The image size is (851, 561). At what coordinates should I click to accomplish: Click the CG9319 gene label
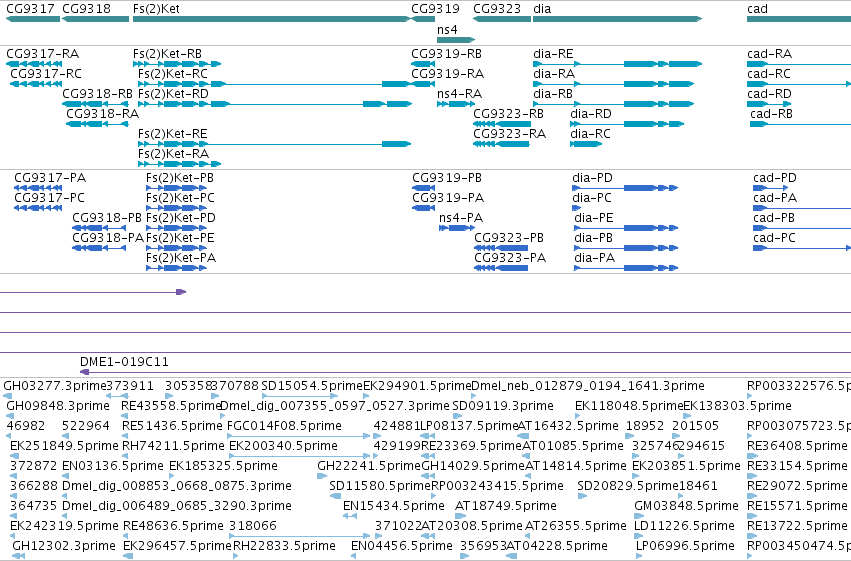pyautogui.click(x=435, y=9)
